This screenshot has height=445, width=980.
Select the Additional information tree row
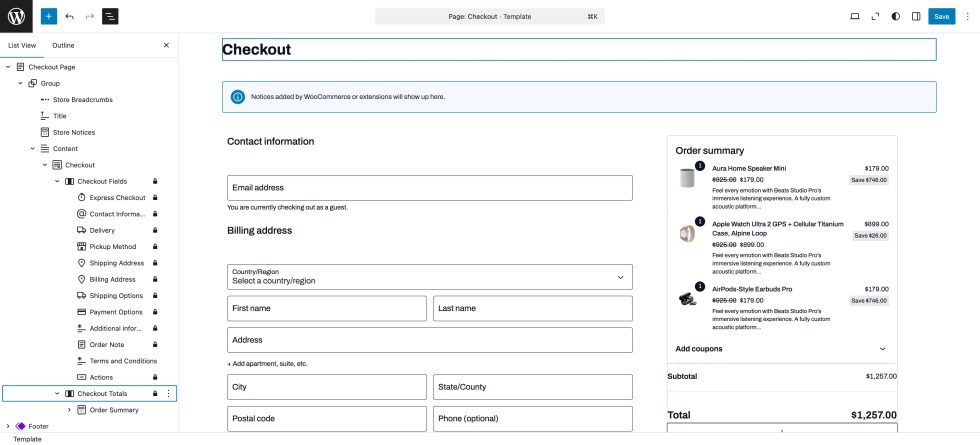tap(89, 328)
